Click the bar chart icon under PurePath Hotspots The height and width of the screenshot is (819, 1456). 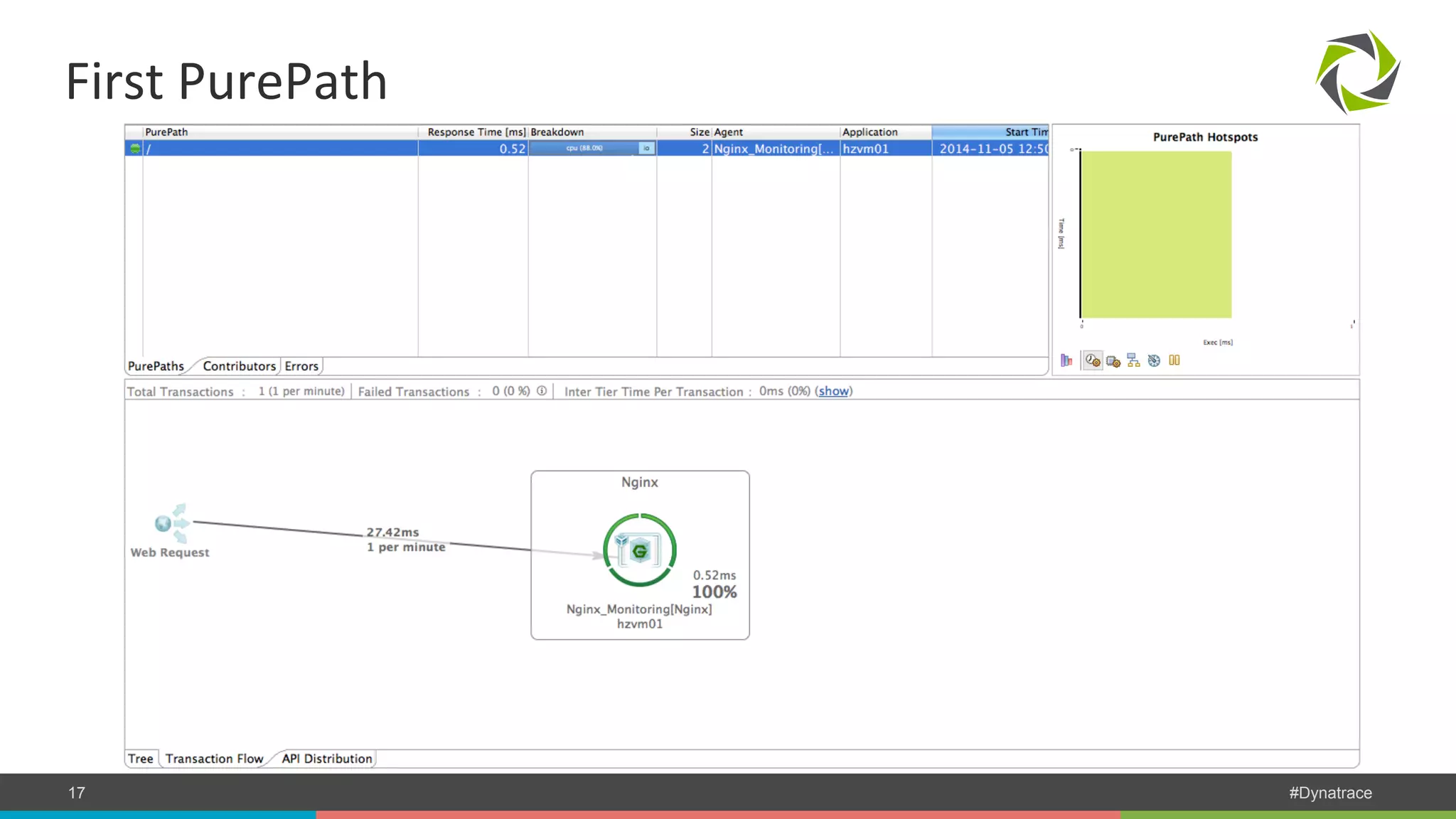click(x=1066, y=360)
